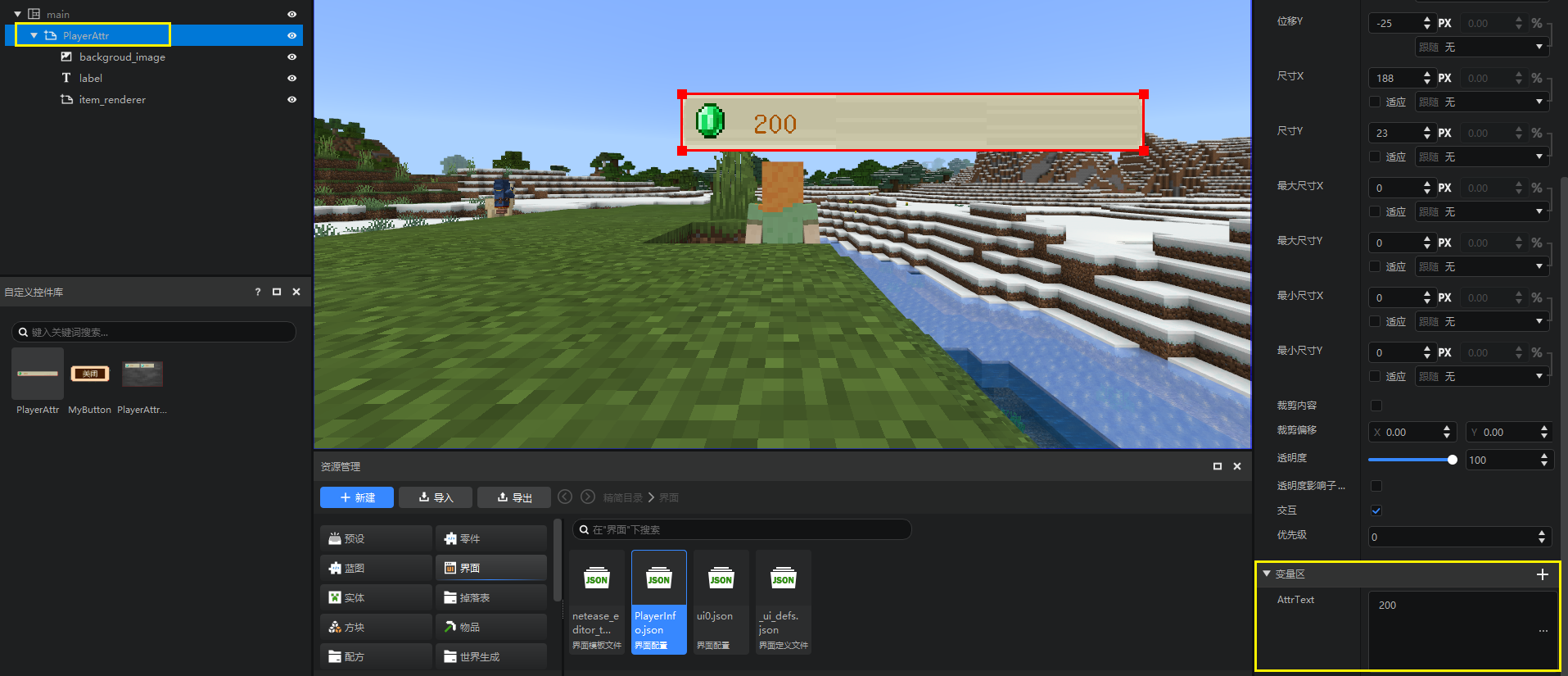This screenshot has height=676, width=1568.
Task: Hide the label text element
Action: 291,78
